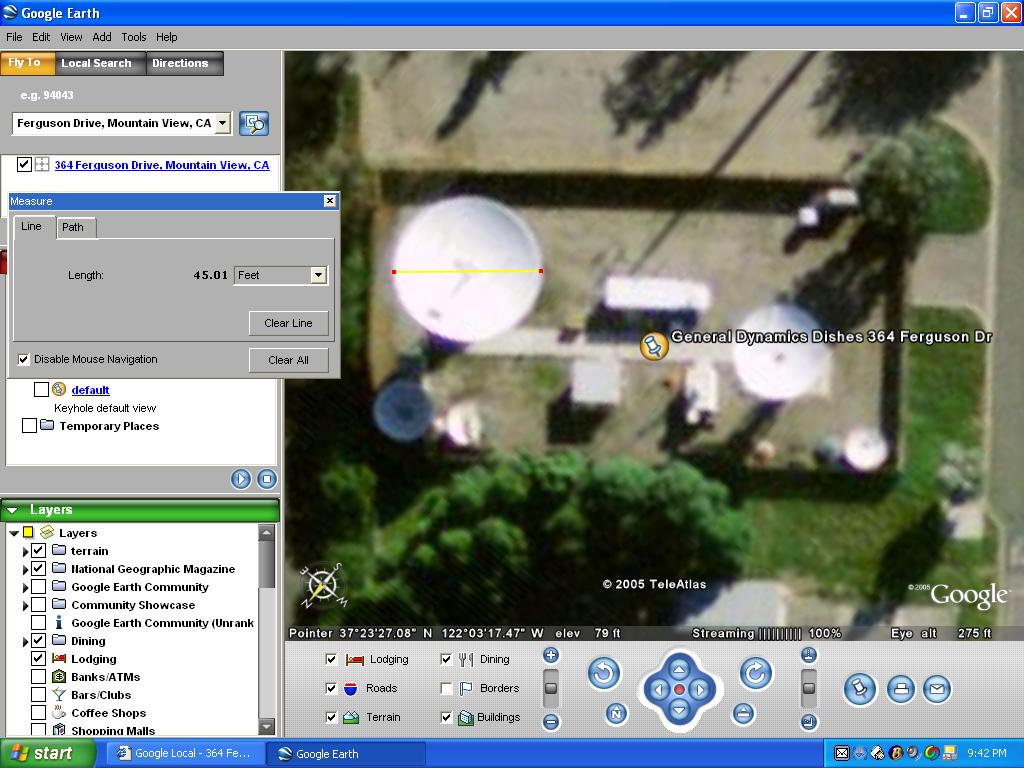Viewport: 1024px width, 768px height.
Task: Click the search magnifier button
Action: (255, 123)
